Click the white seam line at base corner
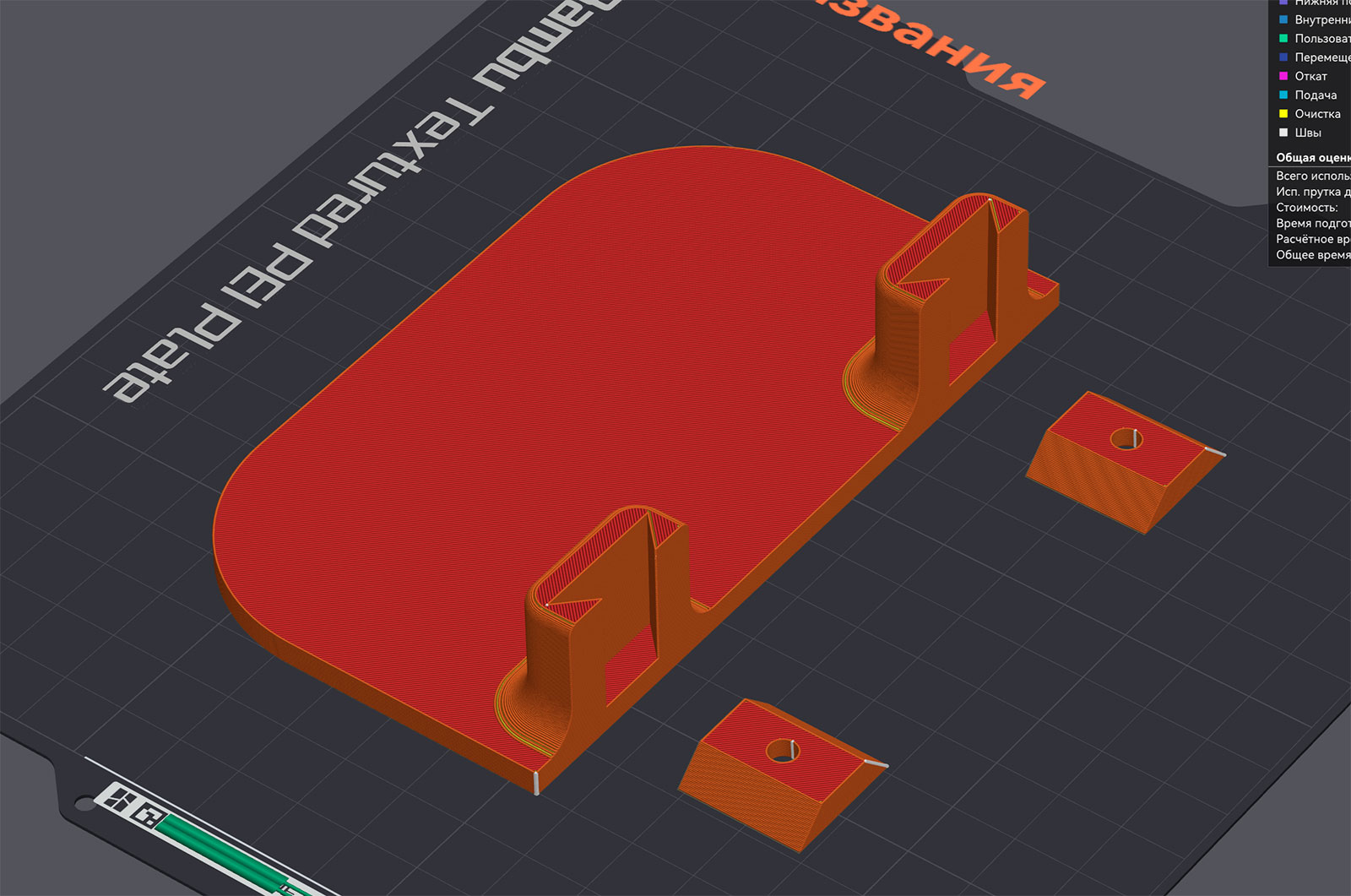Image resolution: width=1351 pixels, height=896 pixels. coord(535,782)
